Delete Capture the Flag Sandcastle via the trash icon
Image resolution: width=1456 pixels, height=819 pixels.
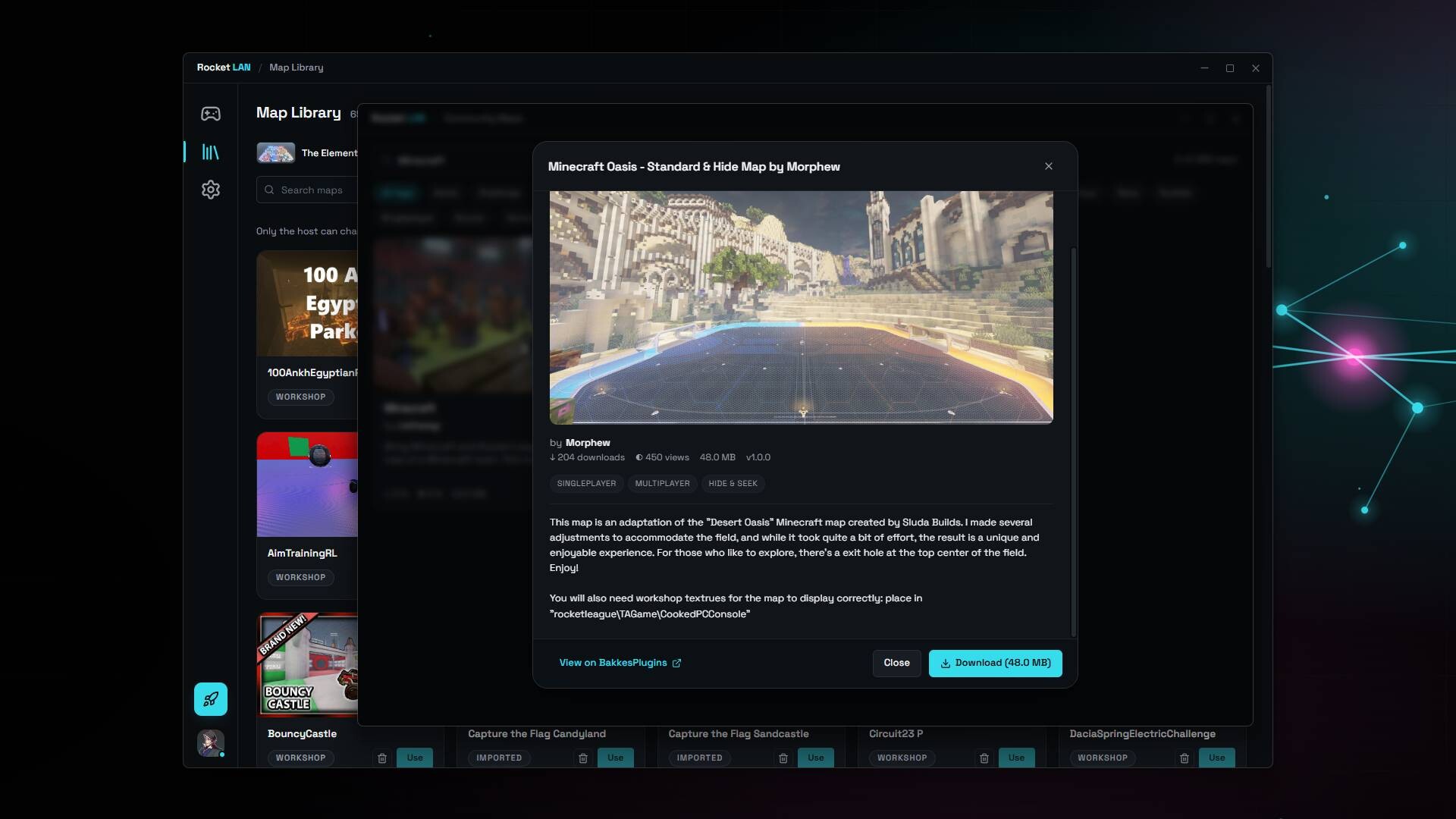783,758
